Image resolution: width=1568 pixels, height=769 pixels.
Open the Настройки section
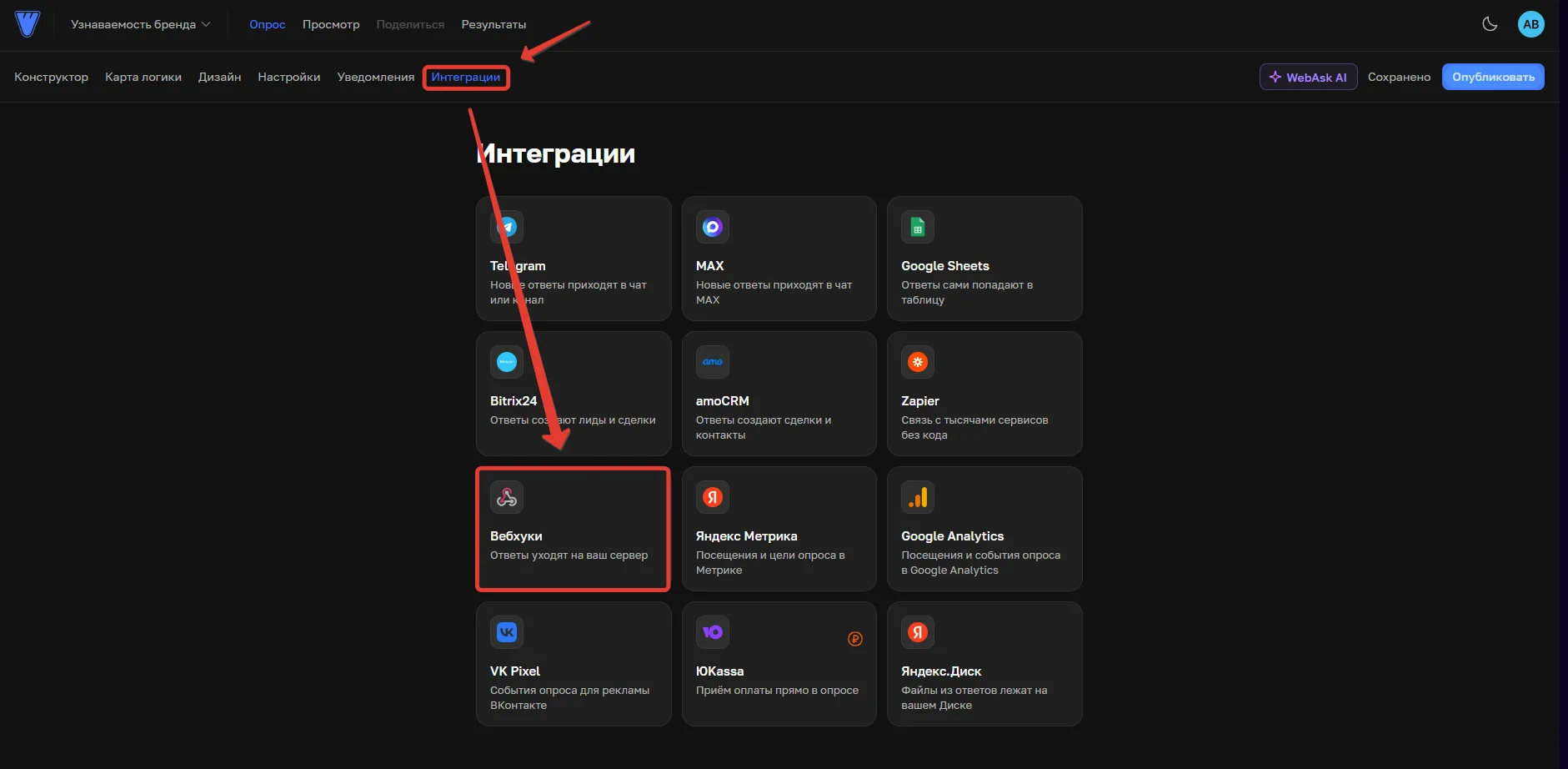point(289,77)
